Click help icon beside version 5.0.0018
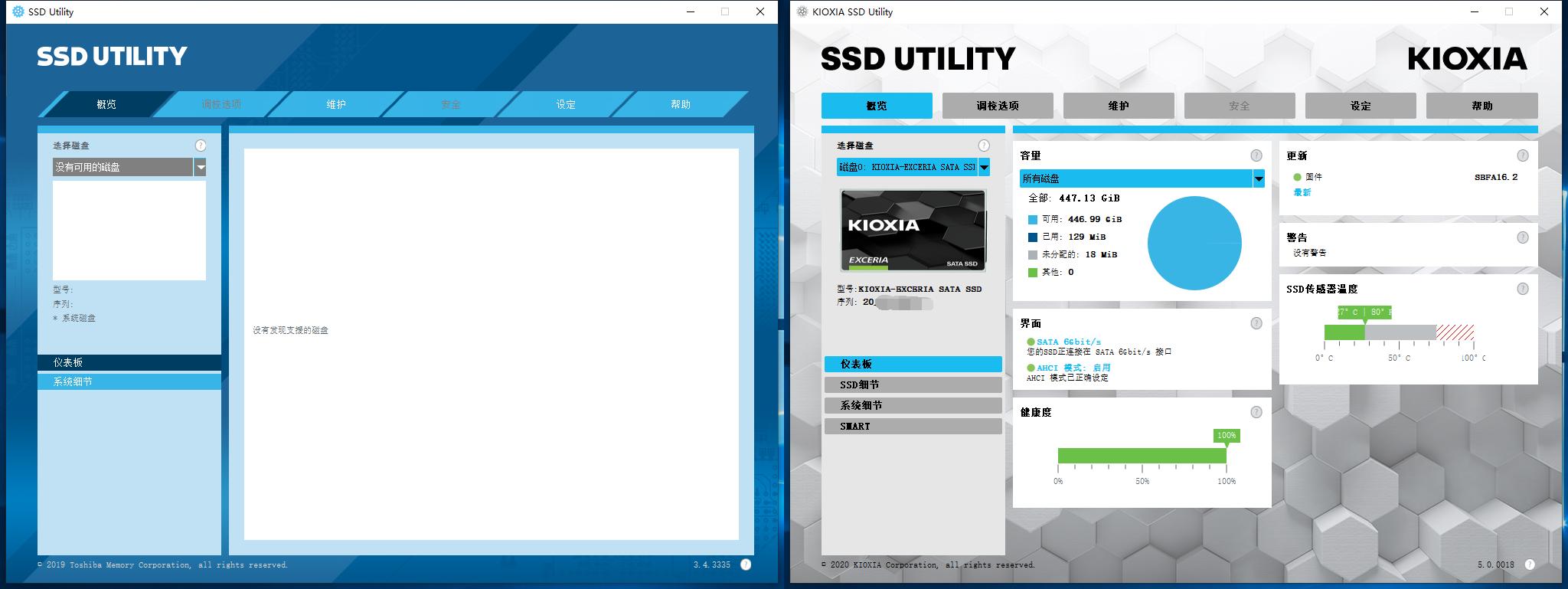Viewport: 1568px width, 589px height. (1530, 564)
